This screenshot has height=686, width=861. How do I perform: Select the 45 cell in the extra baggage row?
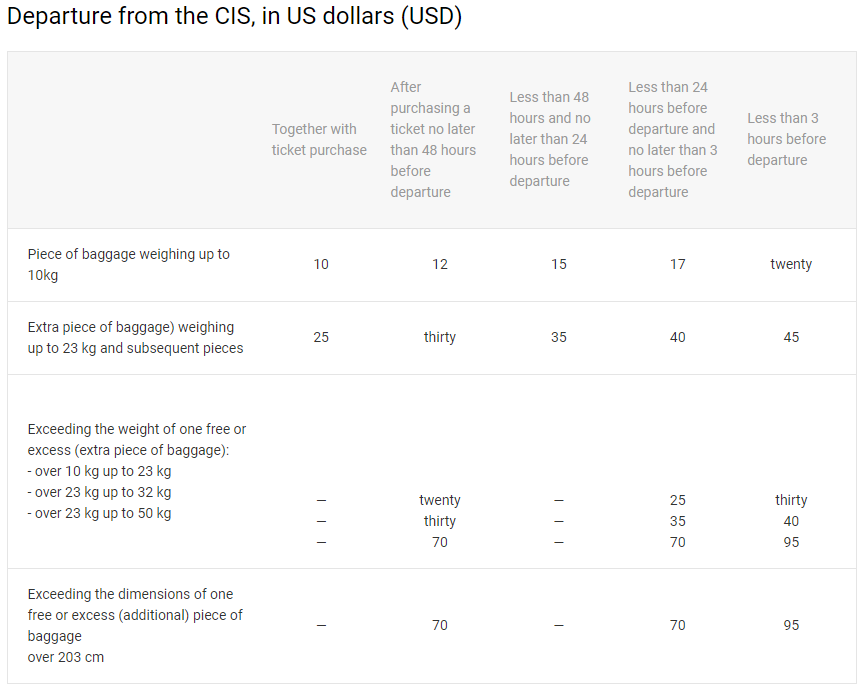point(791,338)
